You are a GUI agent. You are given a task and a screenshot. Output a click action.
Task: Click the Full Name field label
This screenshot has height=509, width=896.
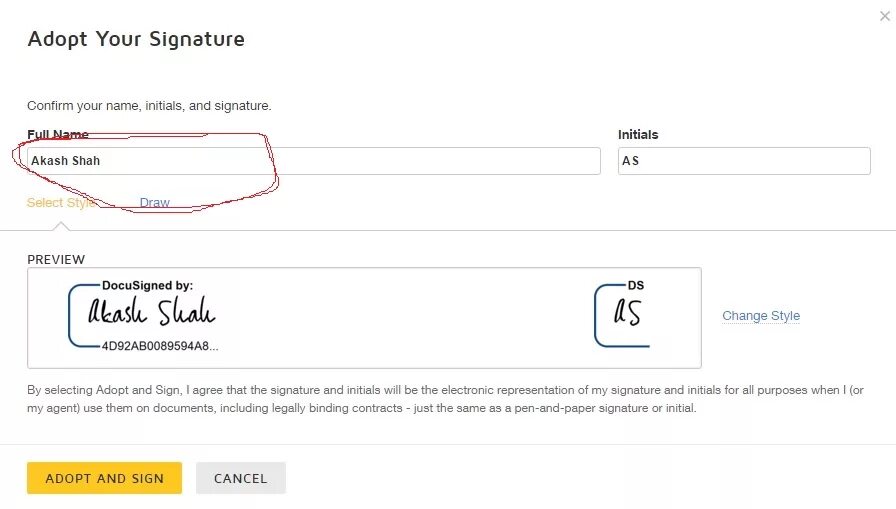point(58,134)
